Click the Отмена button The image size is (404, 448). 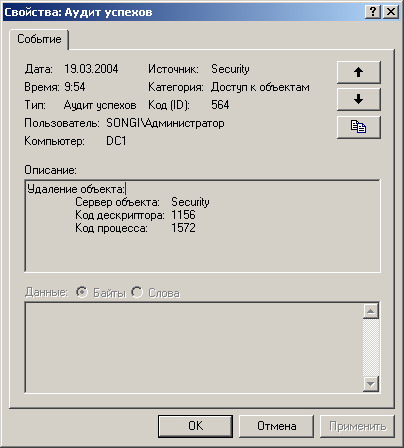tap(277, 426)
